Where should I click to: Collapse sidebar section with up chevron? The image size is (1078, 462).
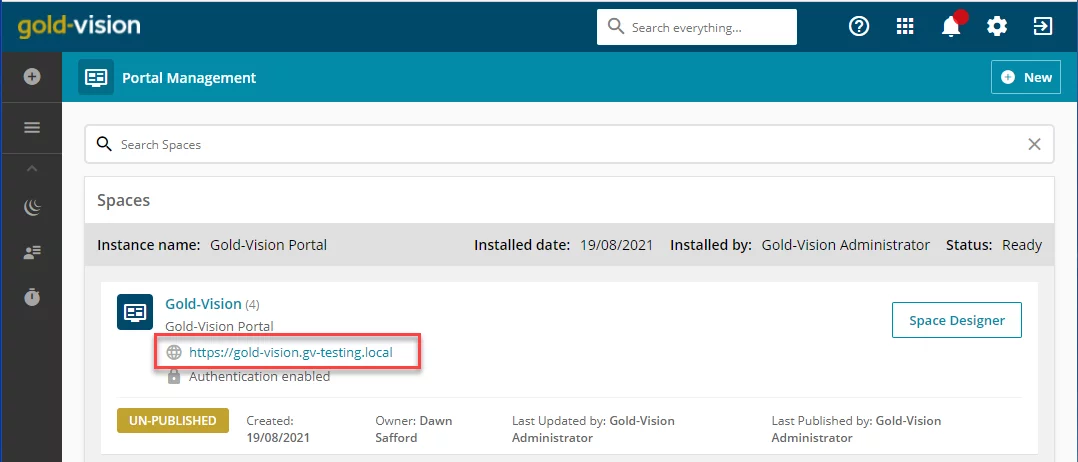click(x=32, y=168)
